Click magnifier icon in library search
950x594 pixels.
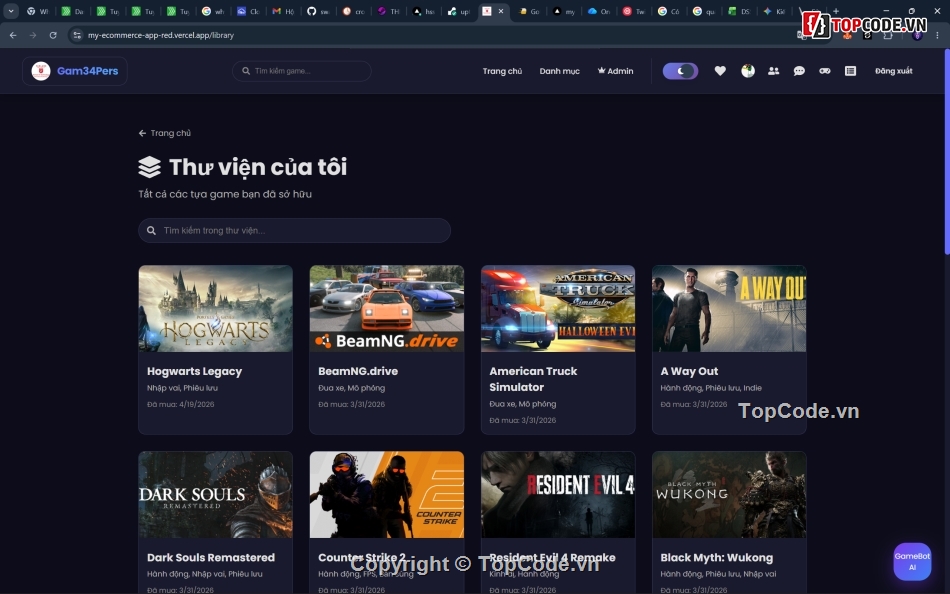click(x=151, y=230)
